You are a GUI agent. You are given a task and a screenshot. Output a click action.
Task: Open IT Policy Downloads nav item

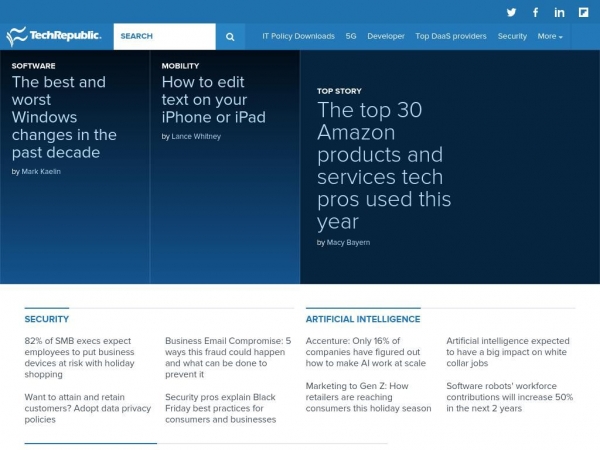(298, 36)
